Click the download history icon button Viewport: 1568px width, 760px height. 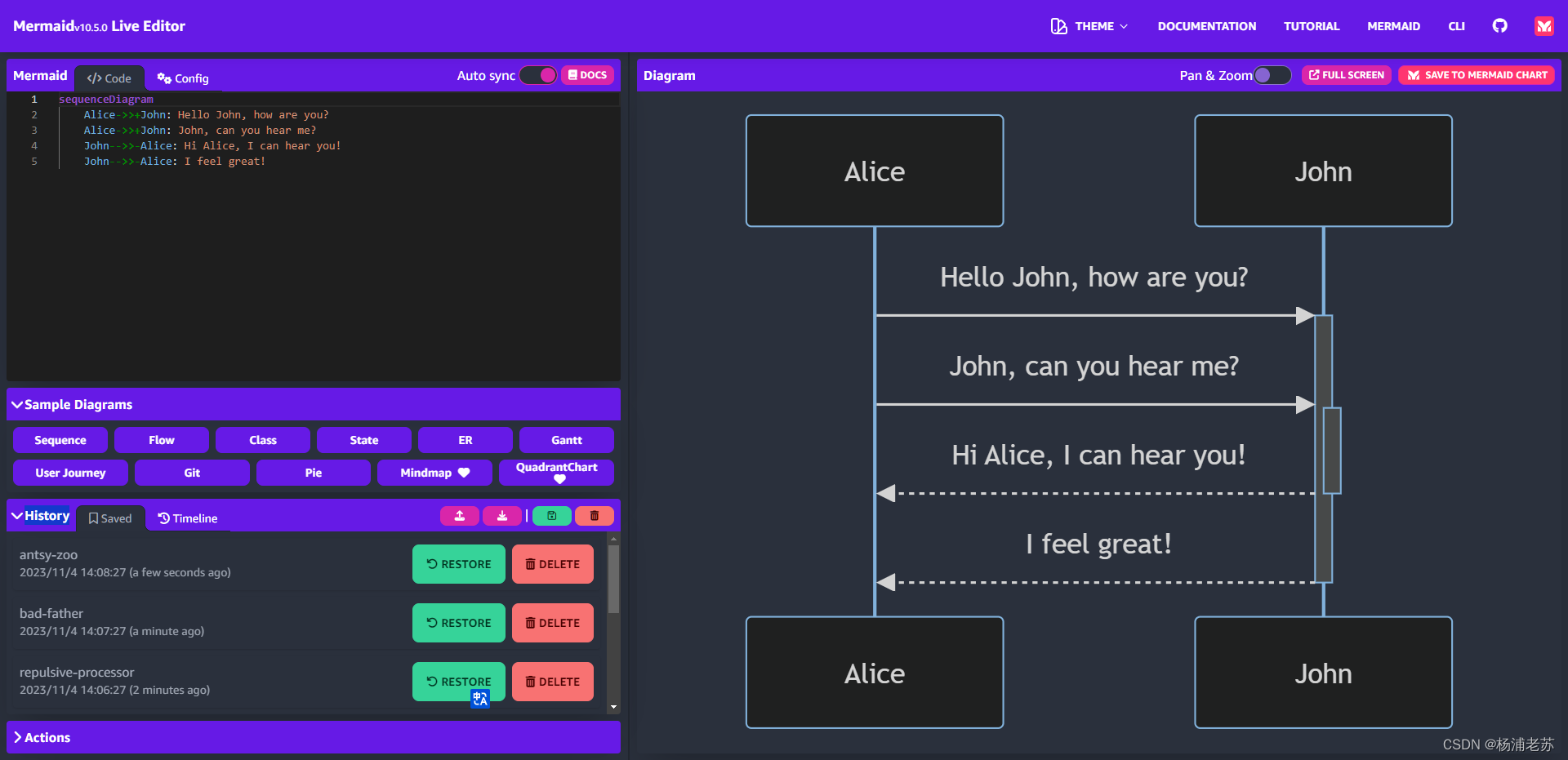tap(502, 516)
